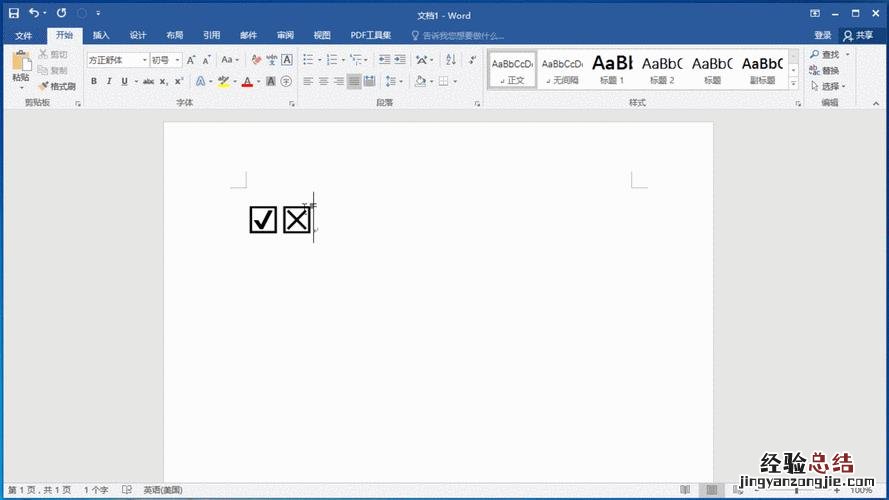Toggle strikethrough text formatting

click(148, 81)
